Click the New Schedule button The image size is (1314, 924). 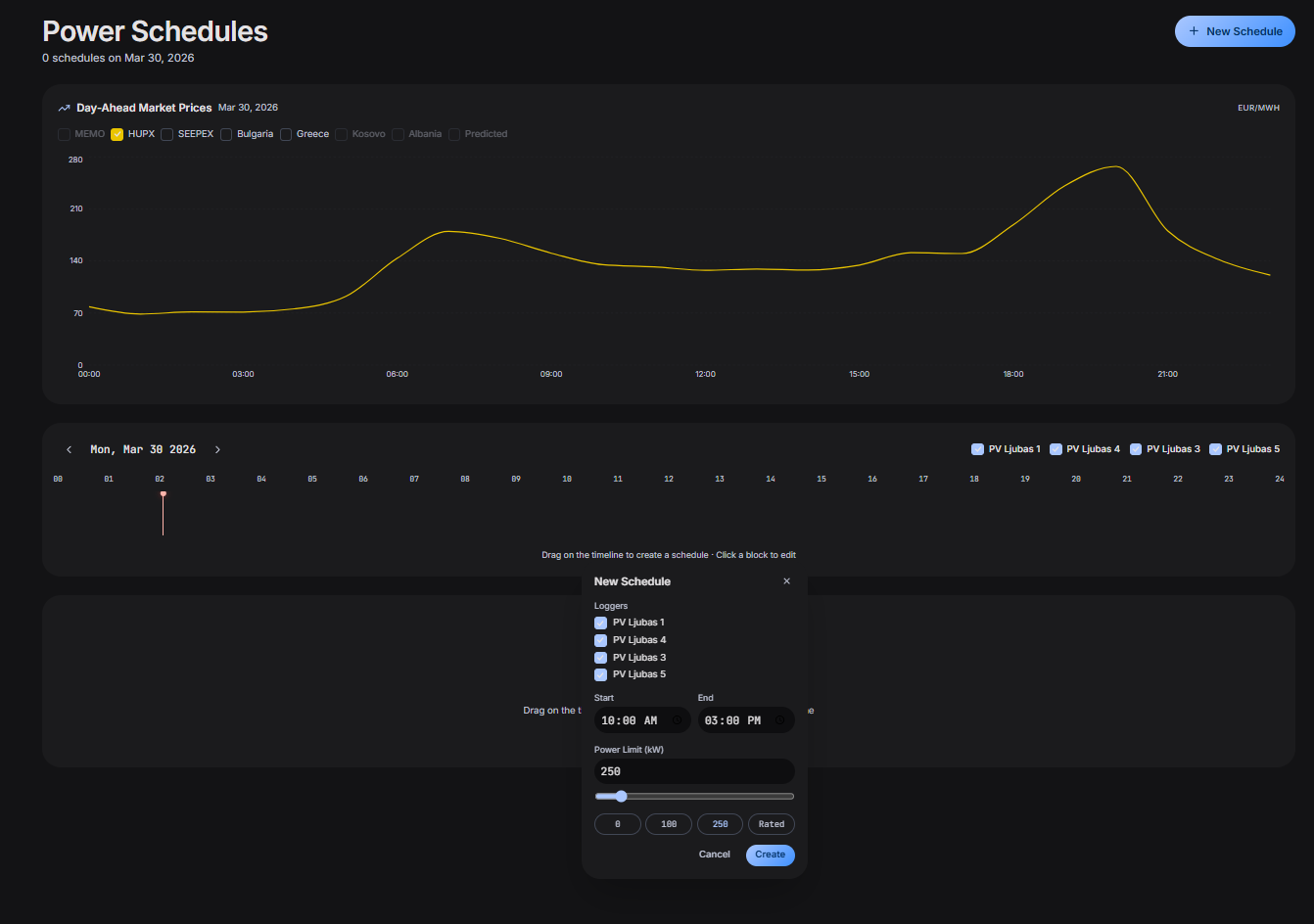(x=1235, y=31)
